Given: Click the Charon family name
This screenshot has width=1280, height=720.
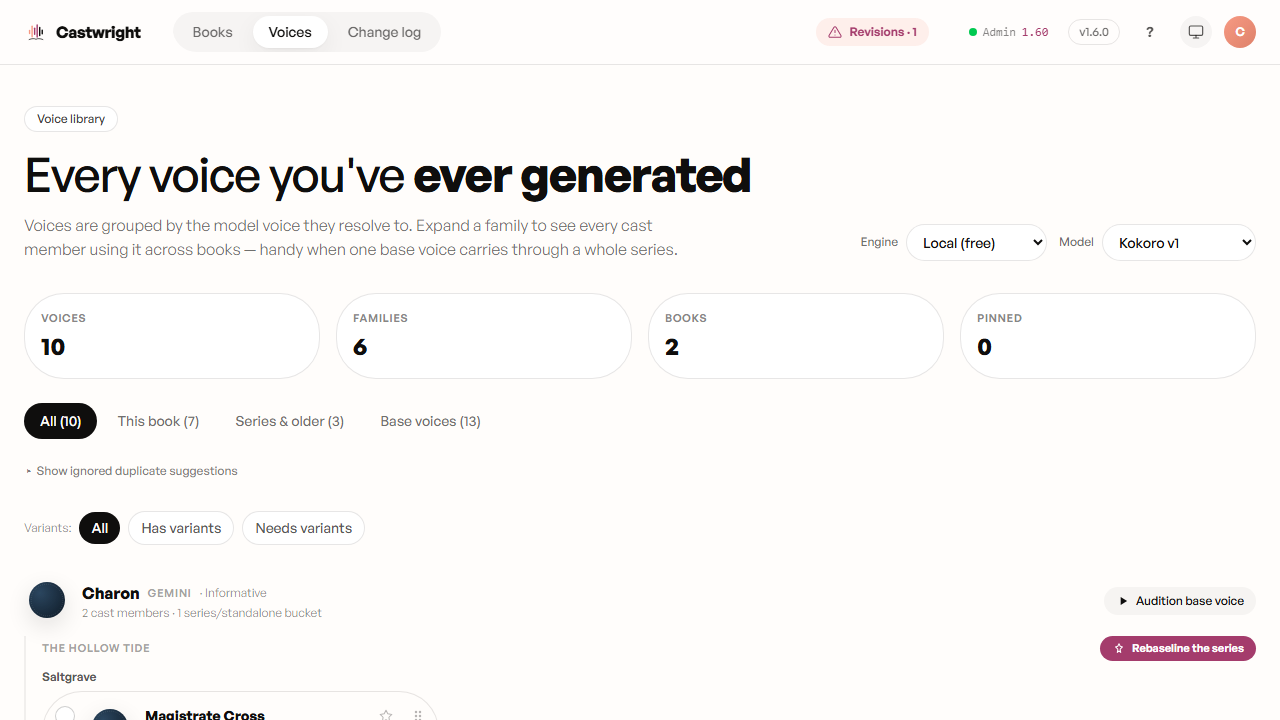Looking at the screenshot, I should [110, 593].
